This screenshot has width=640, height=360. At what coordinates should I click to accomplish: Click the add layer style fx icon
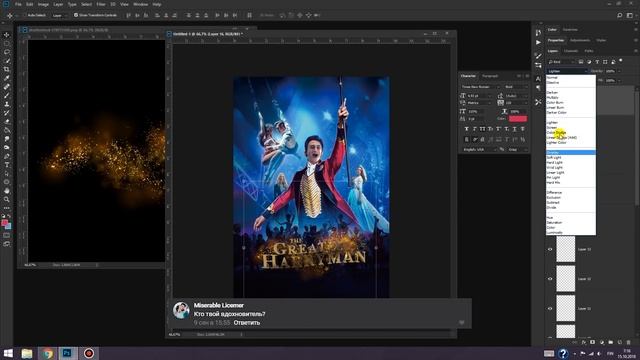coord(584,342)
